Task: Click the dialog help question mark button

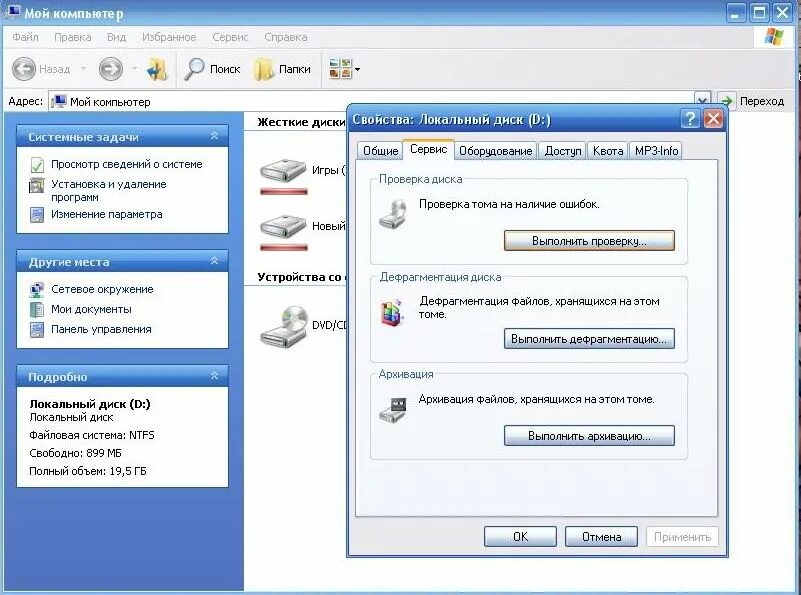Action: (690, 119)
